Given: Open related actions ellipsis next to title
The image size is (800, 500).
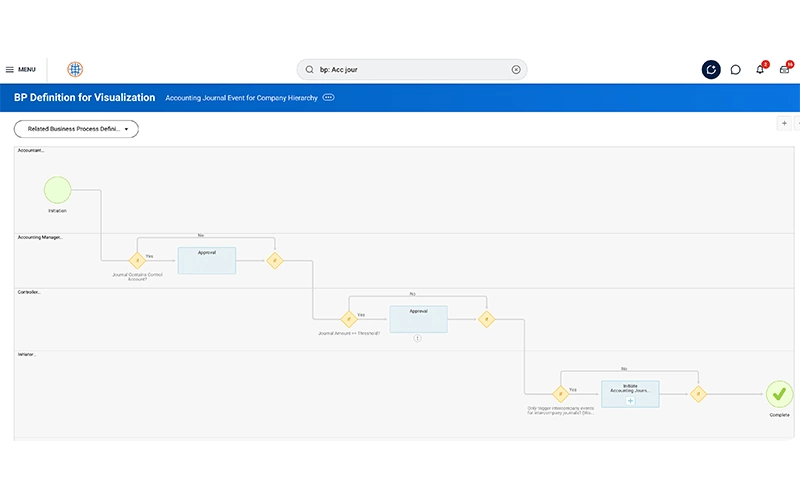Looking at the screenshot, I should tap(329, 97).
